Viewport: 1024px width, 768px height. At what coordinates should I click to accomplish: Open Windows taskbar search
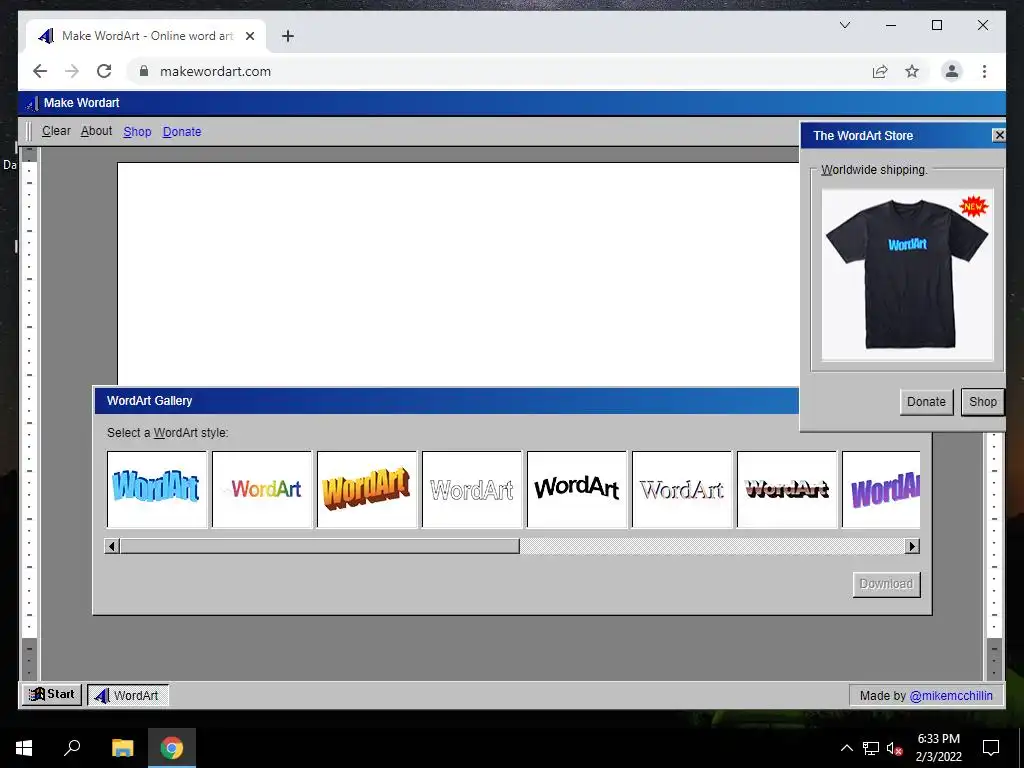[72, 748]
